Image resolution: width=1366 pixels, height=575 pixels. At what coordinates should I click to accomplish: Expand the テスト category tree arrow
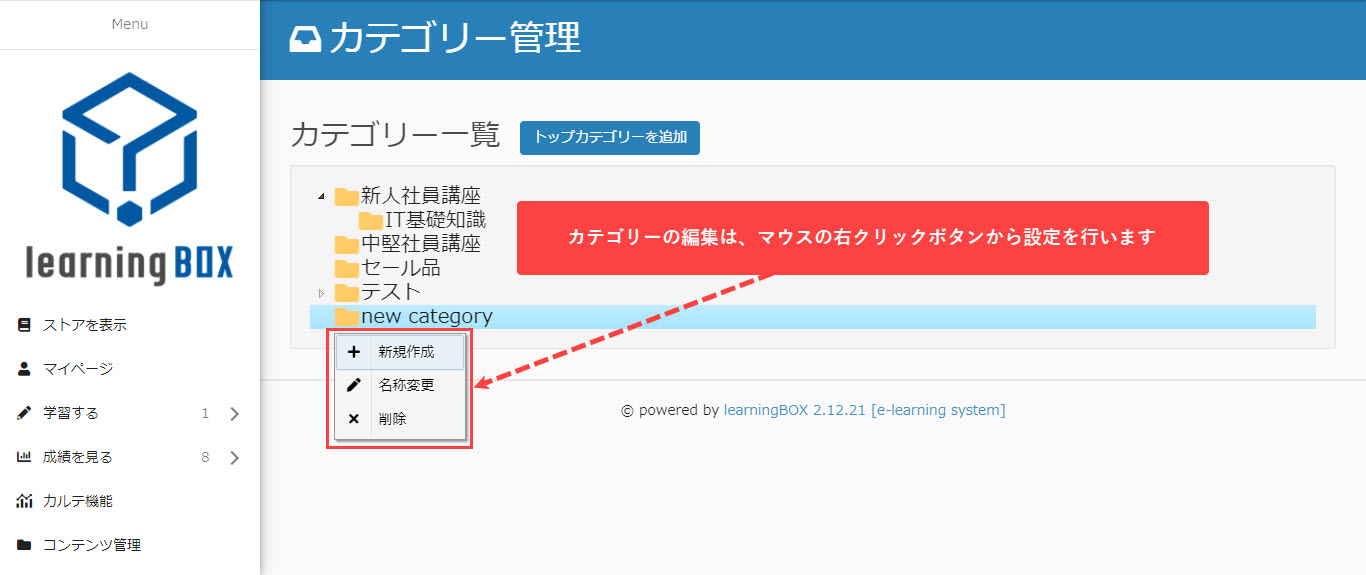[x=321, y=293]
